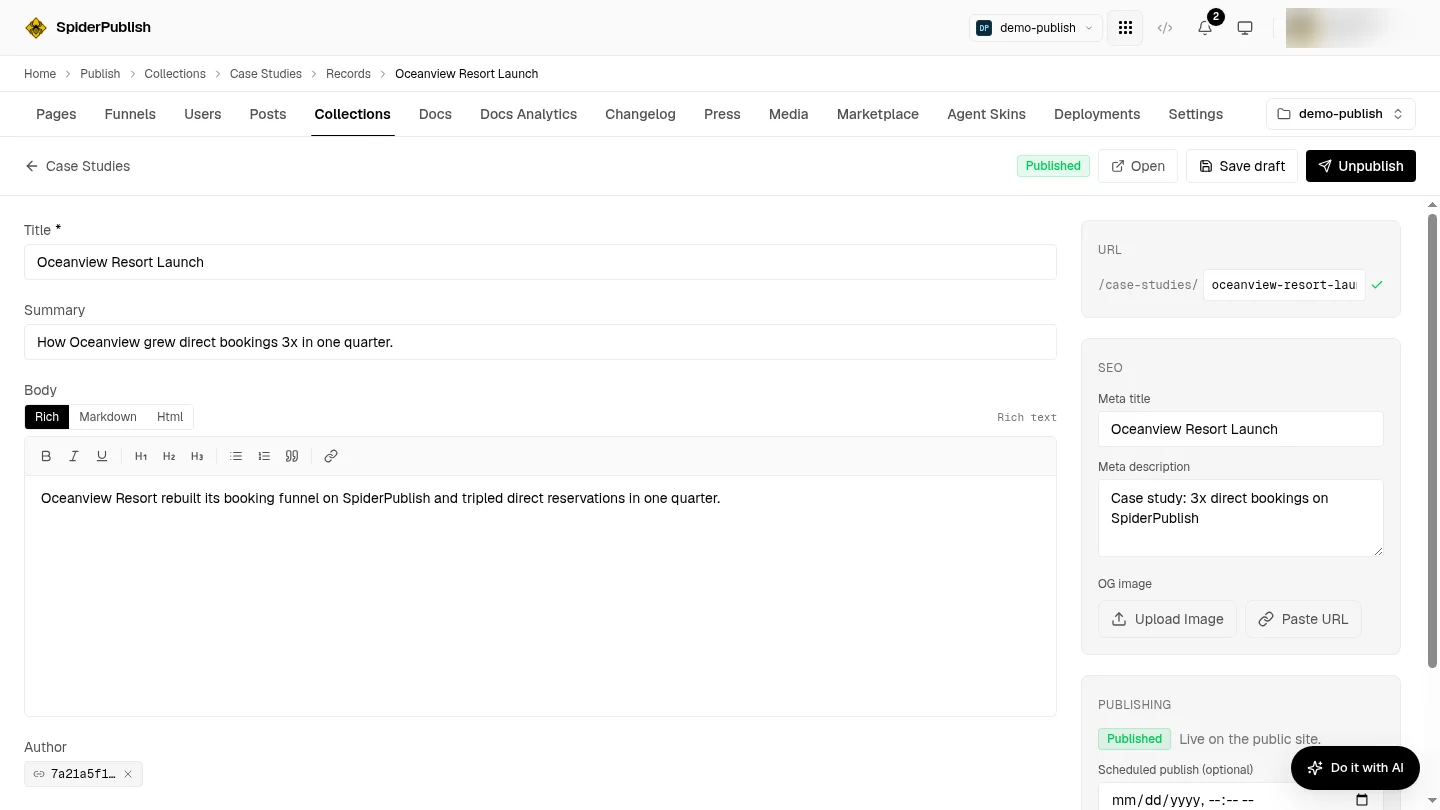
Task: Click the Meta title field
Action: point(1241,429)
